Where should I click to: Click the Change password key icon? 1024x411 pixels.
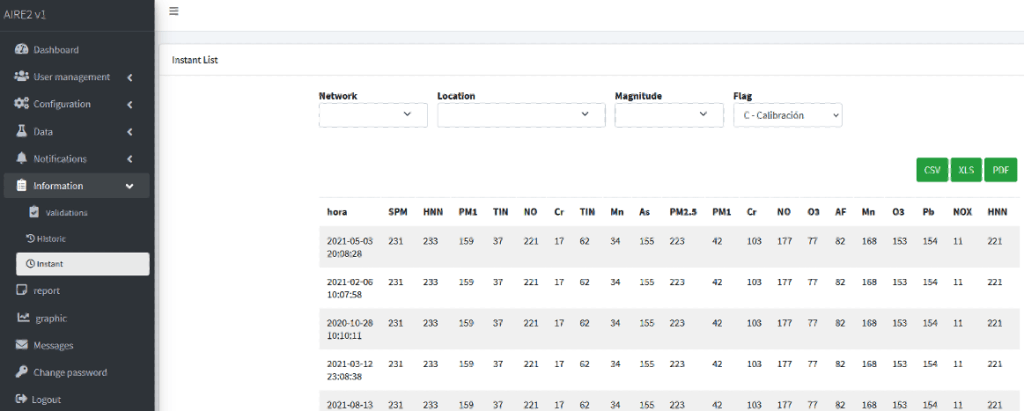(x=22, y=372)
